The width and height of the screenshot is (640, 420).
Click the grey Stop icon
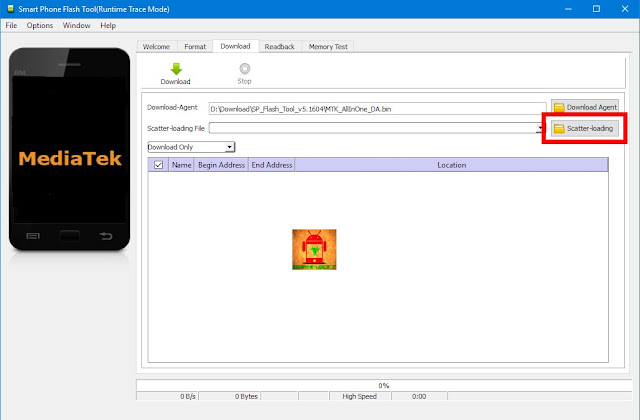pos(244,69)
